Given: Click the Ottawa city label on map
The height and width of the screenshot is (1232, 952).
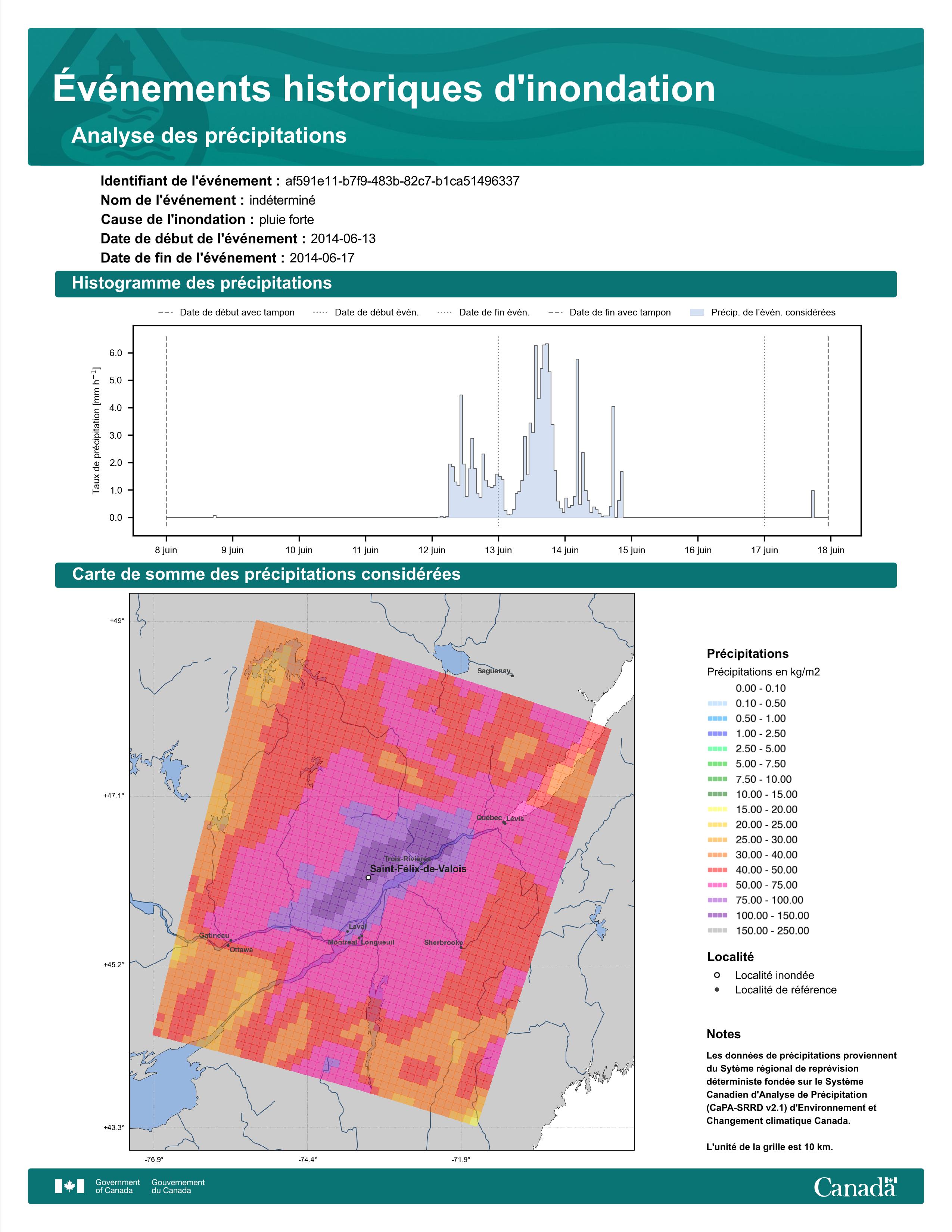Looking at the screenshot, I should [x=242, y=949].
